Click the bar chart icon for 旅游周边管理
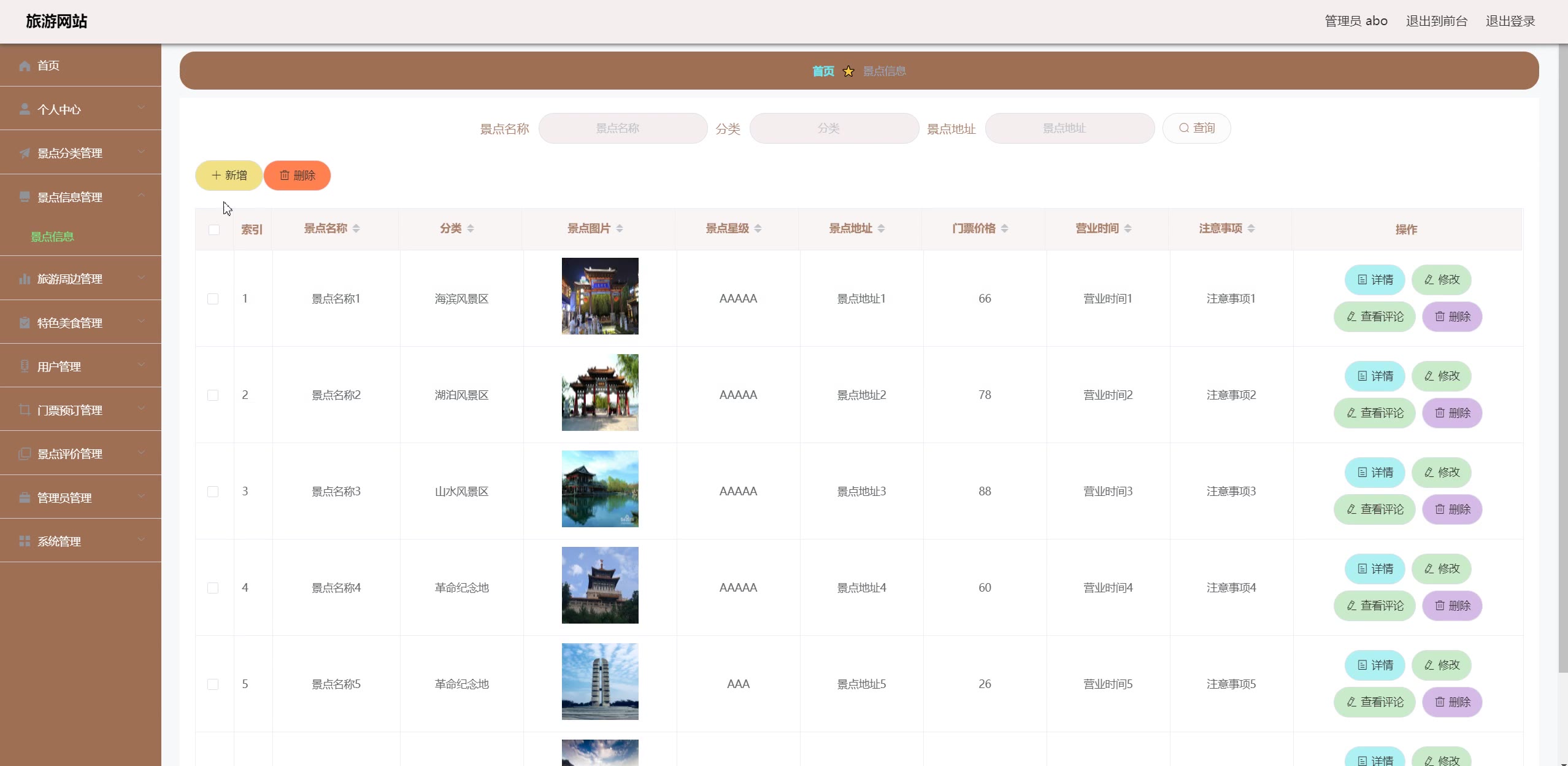Screen dimensions: 1568x766 (x=25, y=279)
